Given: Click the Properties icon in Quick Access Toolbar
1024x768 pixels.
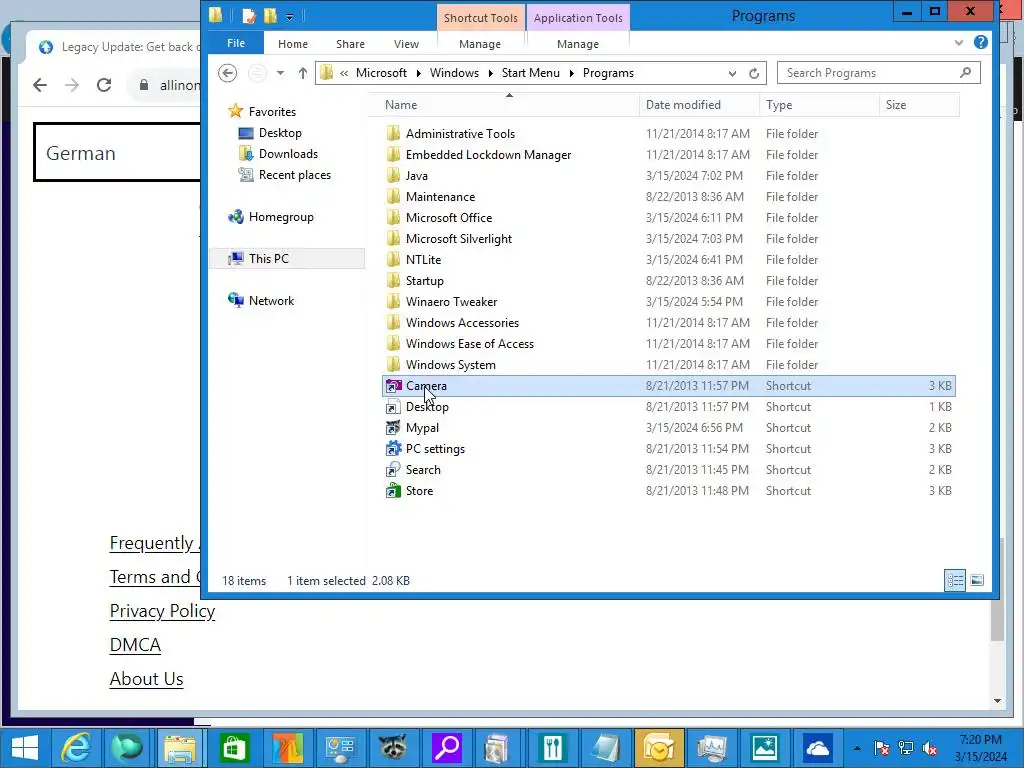Looking at the screenshot, I should 249,16.
